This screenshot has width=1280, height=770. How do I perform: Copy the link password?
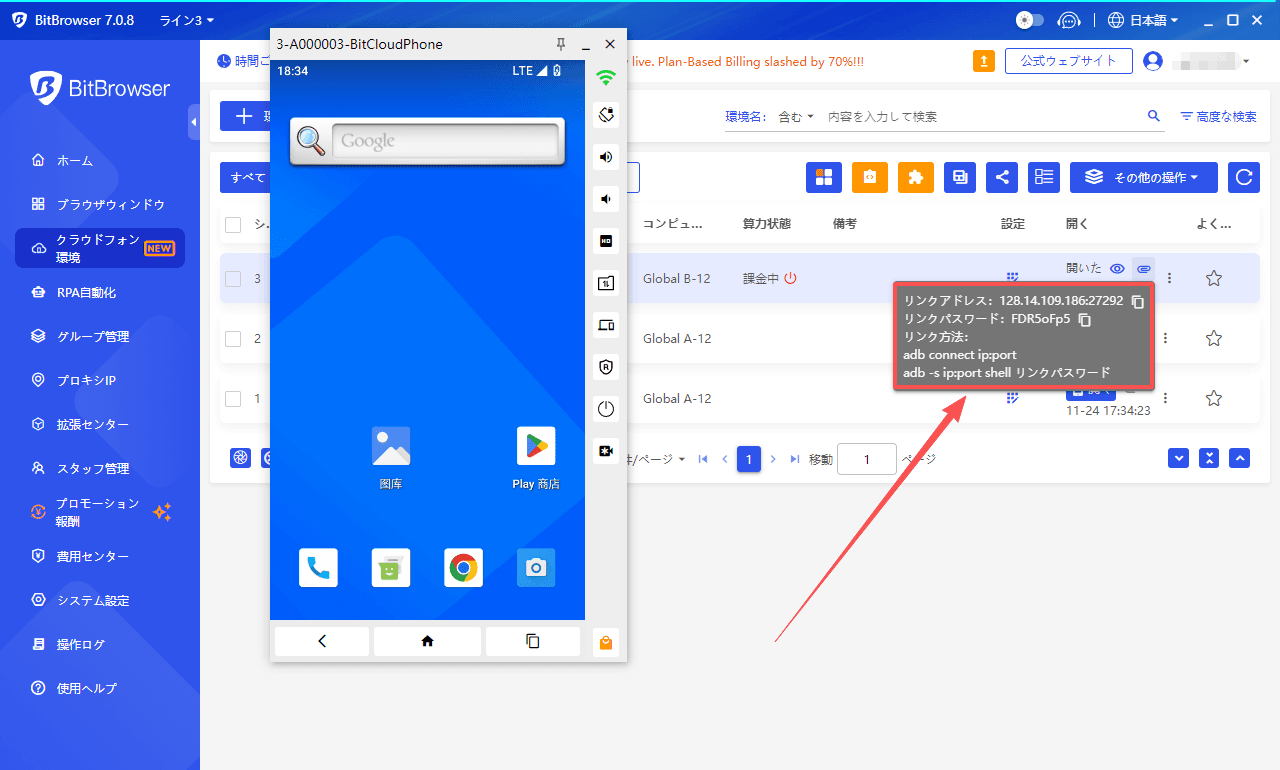pos(1084,320)
